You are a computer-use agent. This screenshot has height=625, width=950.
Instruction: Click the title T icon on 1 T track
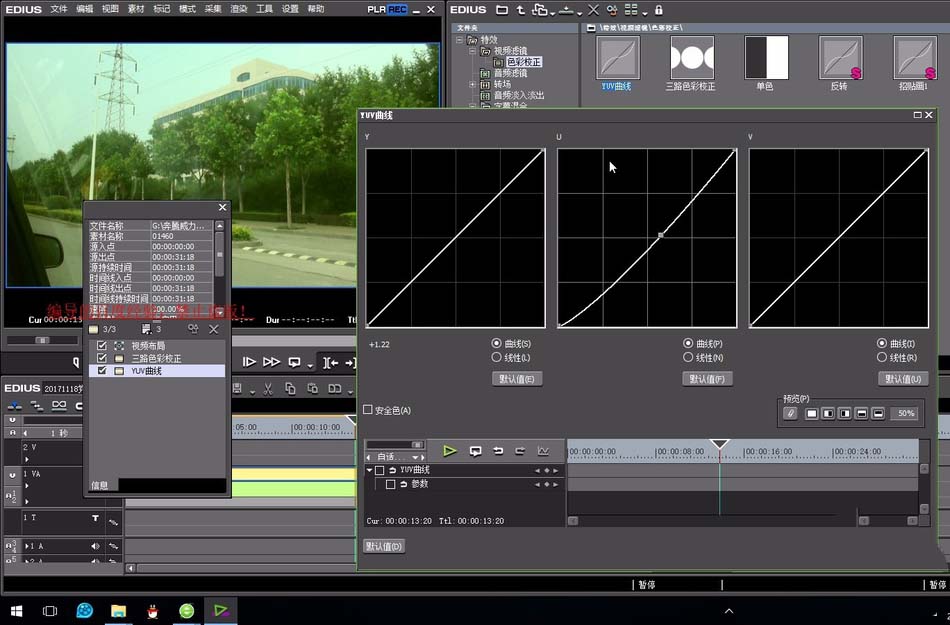point(95,518)
